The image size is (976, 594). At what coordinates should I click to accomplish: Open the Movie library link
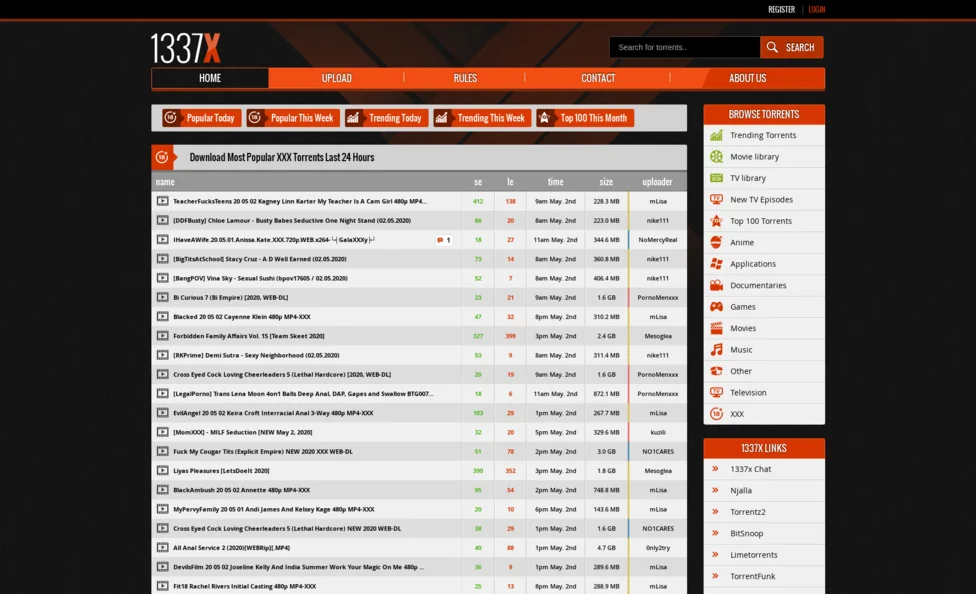coord(754,156)
